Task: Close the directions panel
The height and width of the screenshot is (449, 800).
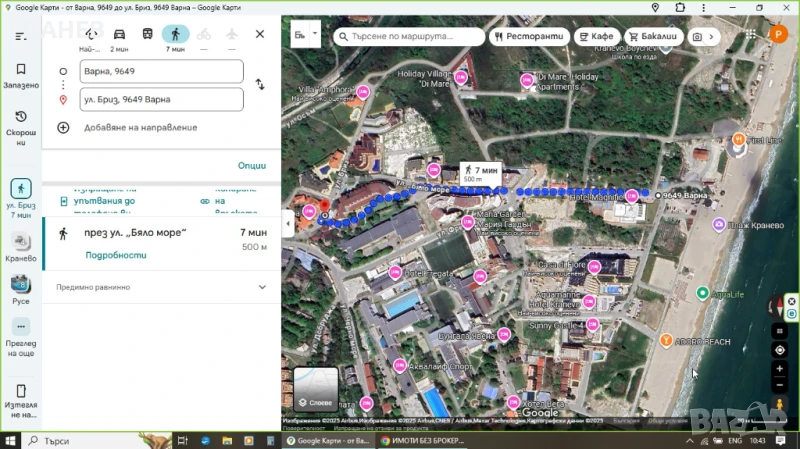Action: click(260, 34)
